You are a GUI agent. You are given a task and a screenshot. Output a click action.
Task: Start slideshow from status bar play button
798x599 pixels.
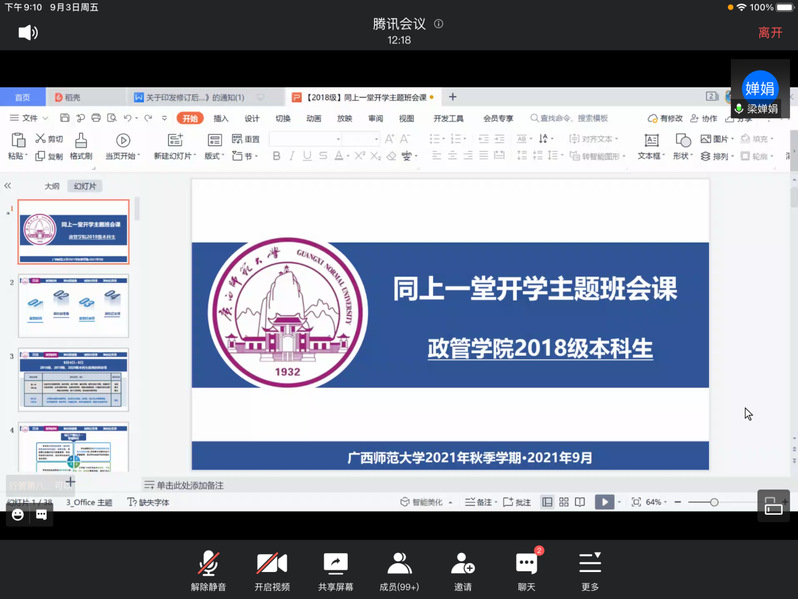604,502
